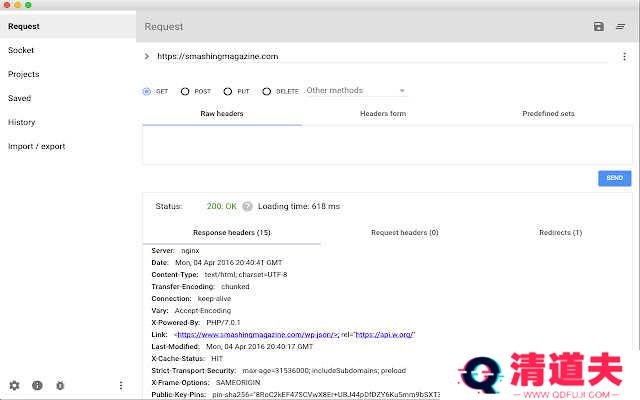This screenshot has height=400, width=640.
Task: Select the DELETE method radio button
Action: [x=267, y=91]
